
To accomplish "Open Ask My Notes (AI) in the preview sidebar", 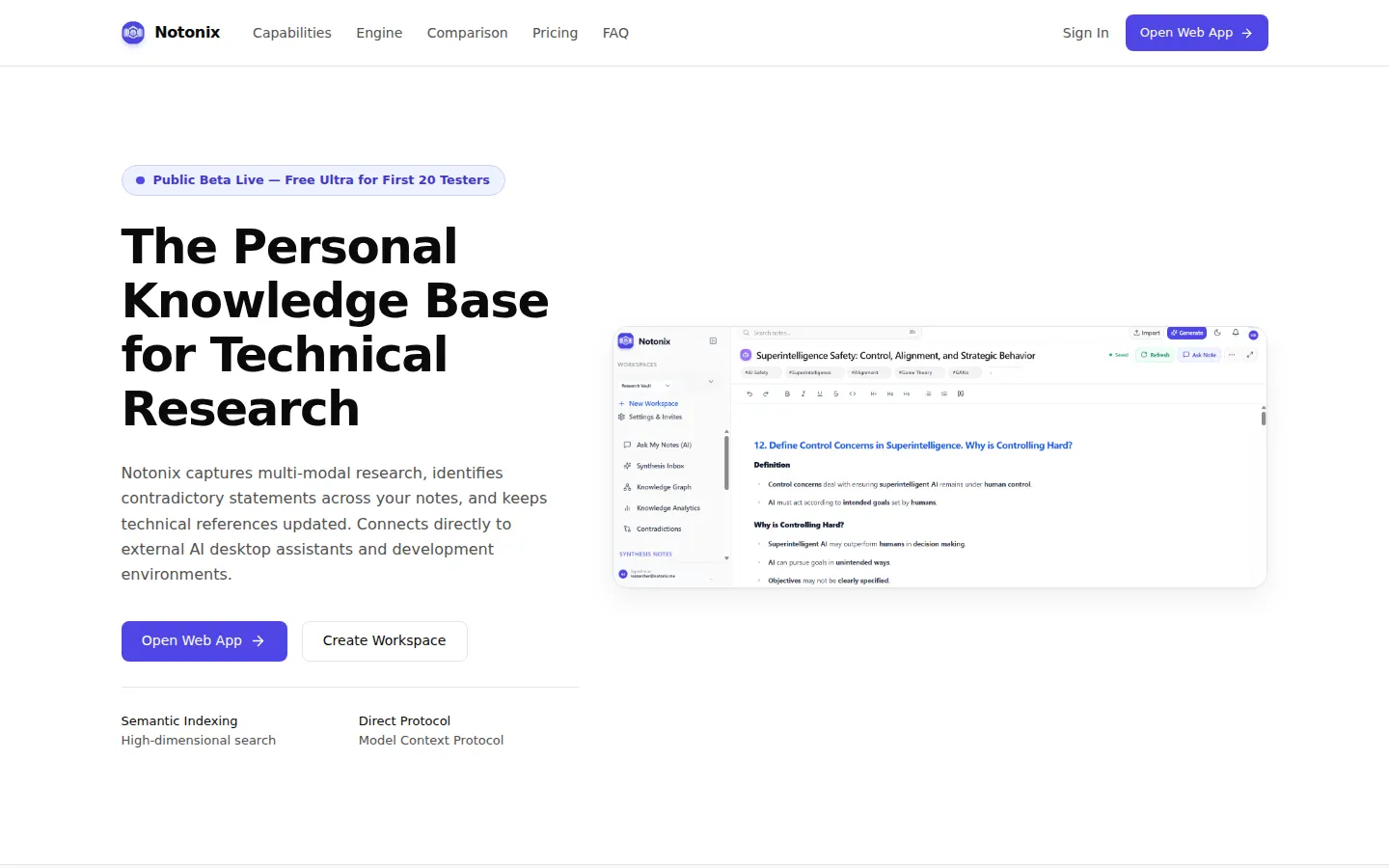I will click(658, 445).
